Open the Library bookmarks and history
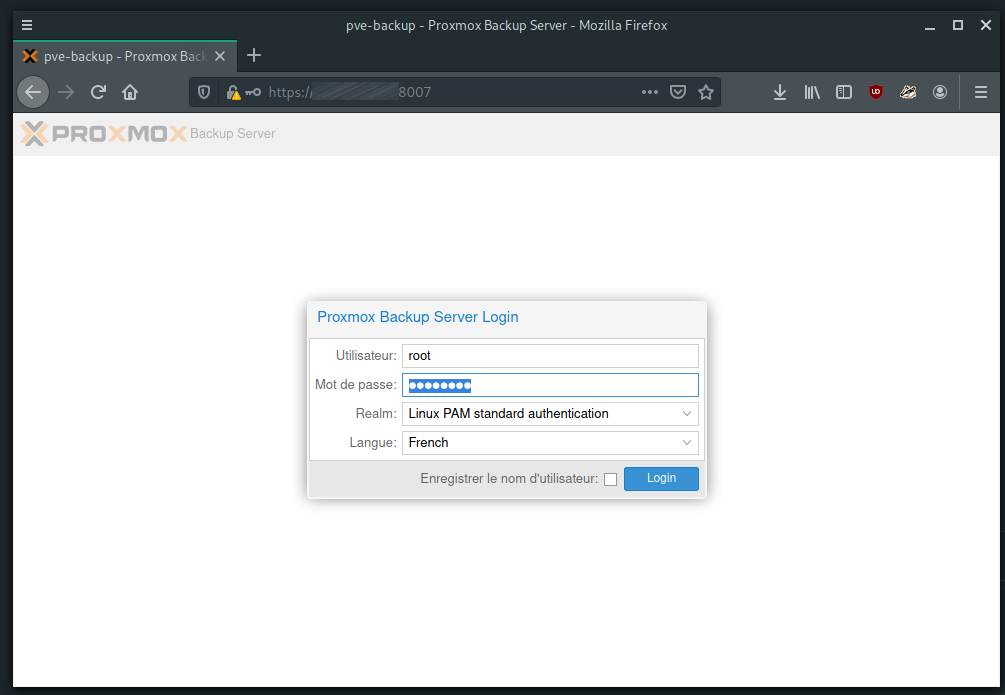 (812, 92)
